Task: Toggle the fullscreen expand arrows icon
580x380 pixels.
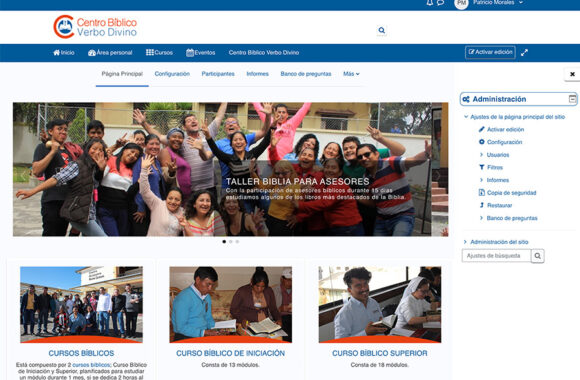Action: click(x=525, y=53)
